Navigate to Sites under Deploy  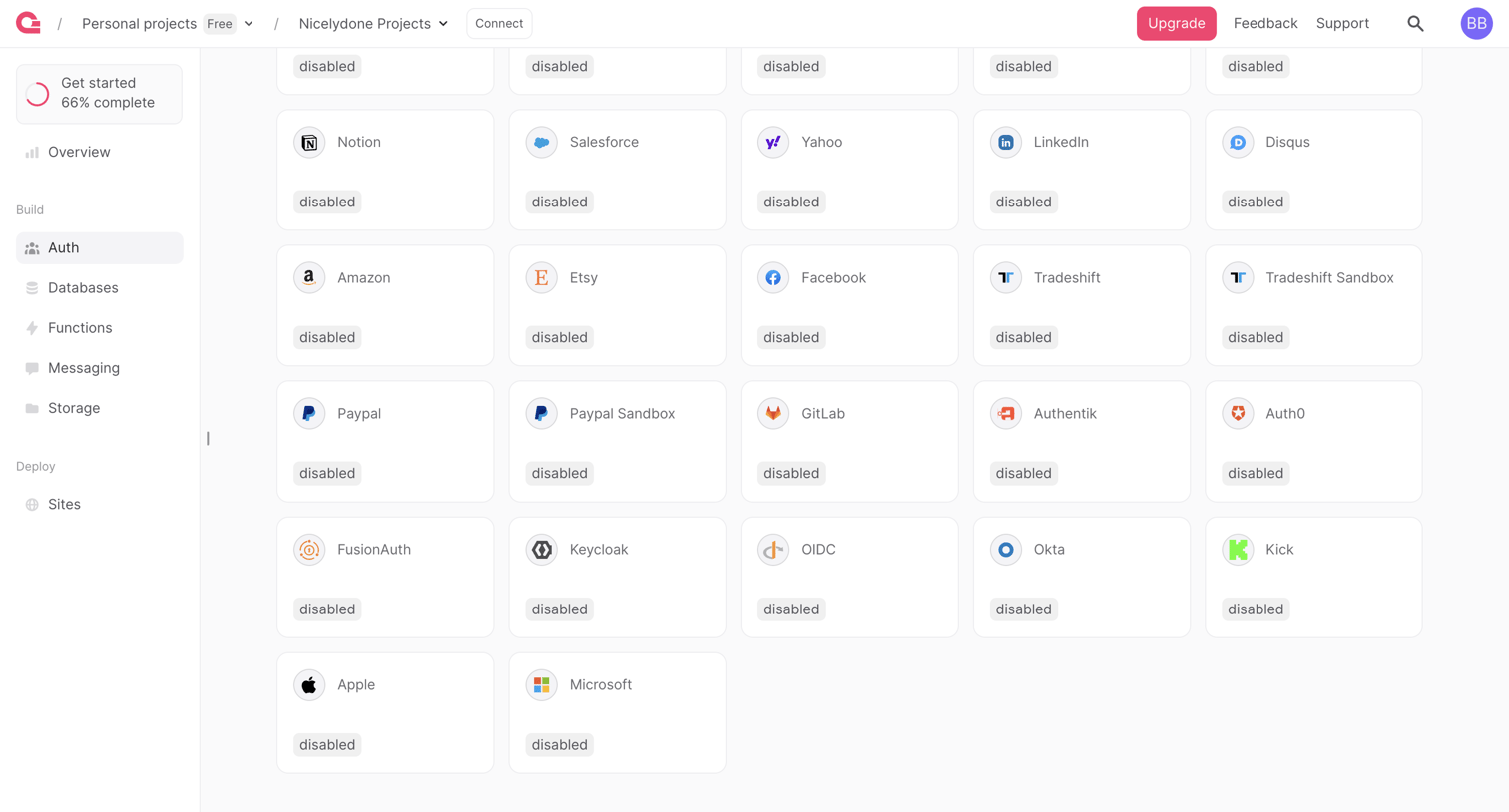(100, 504)
